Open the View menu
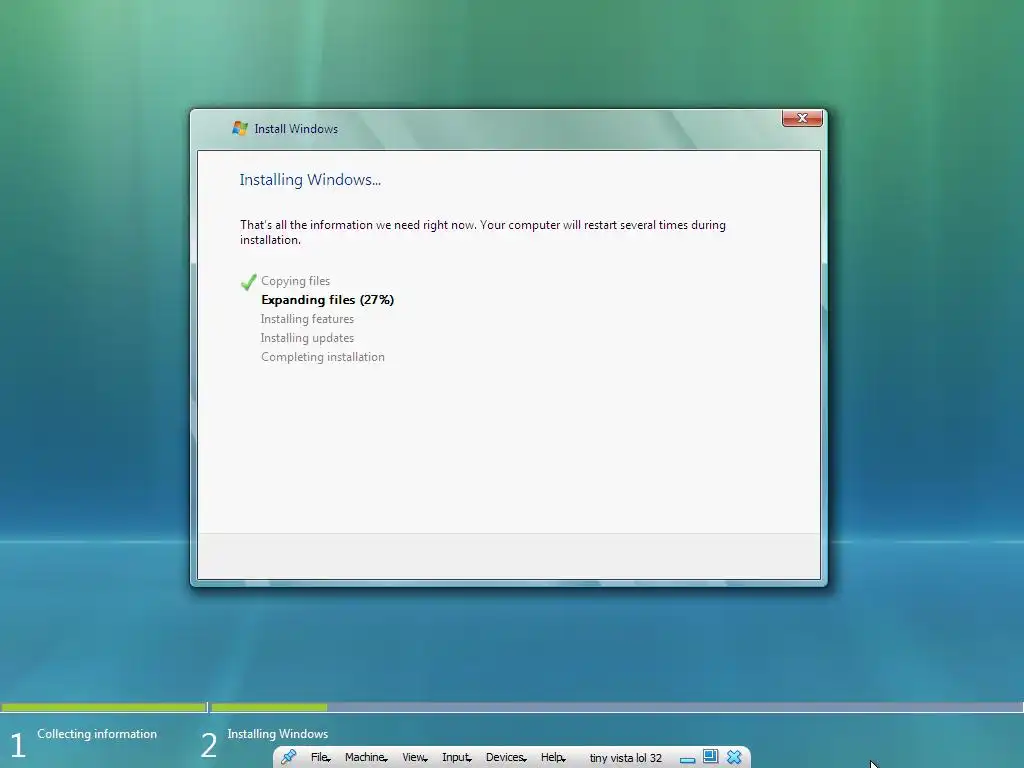Image resolution: width=1024 pixels, height=768 pixels. pyautogui.click(x=415, y=758)
